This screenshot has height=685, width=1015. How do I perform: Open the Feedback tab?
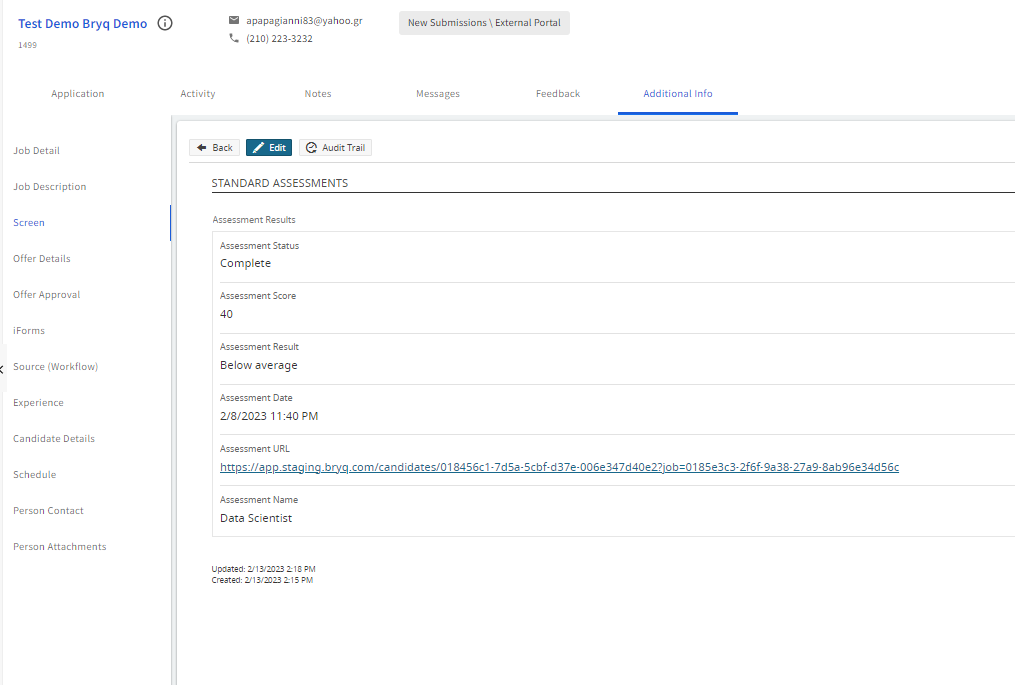coord(558,94)
